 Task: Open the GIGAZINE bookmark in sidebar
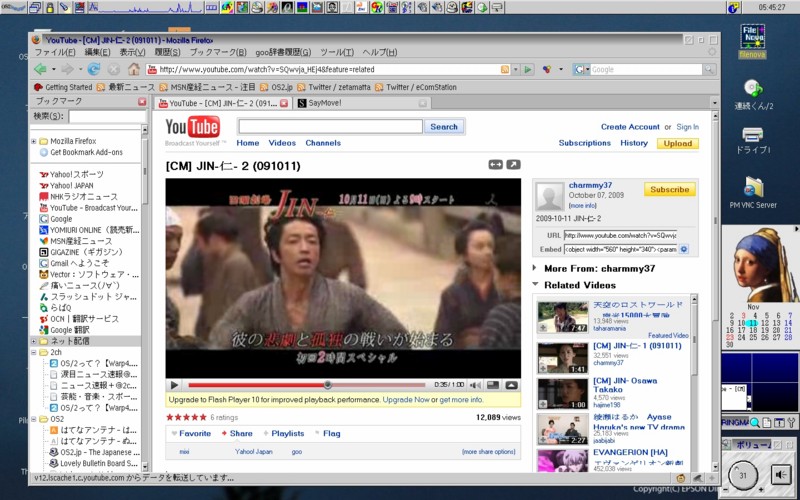point(86,252)
